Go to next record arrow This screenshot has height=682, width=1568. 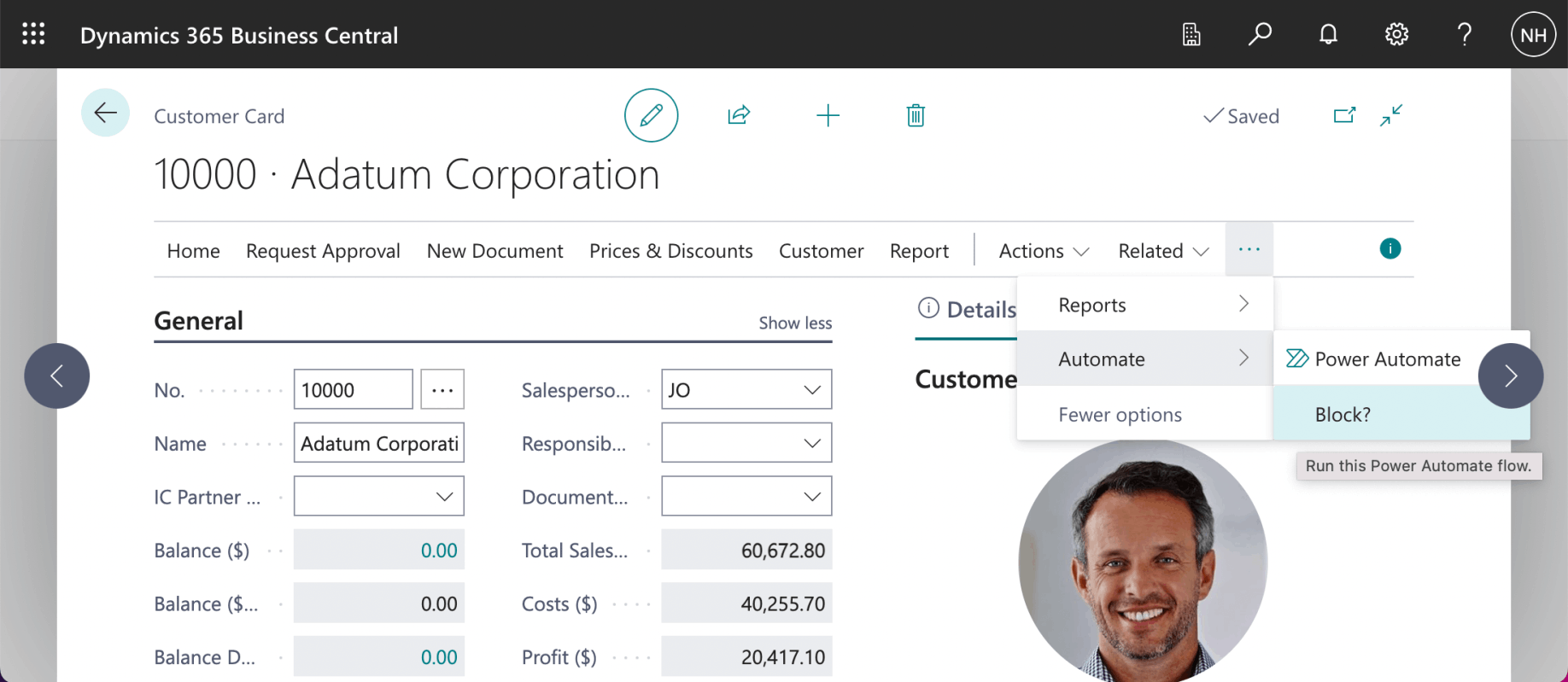(x=1510, y=376)
